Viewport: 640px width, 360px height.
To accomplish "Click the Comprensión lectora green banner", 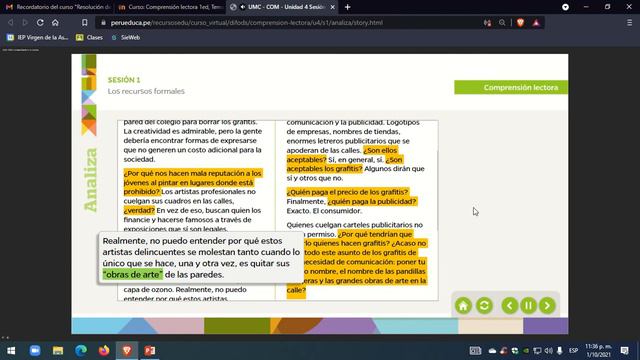I will (x=511, y=87).
